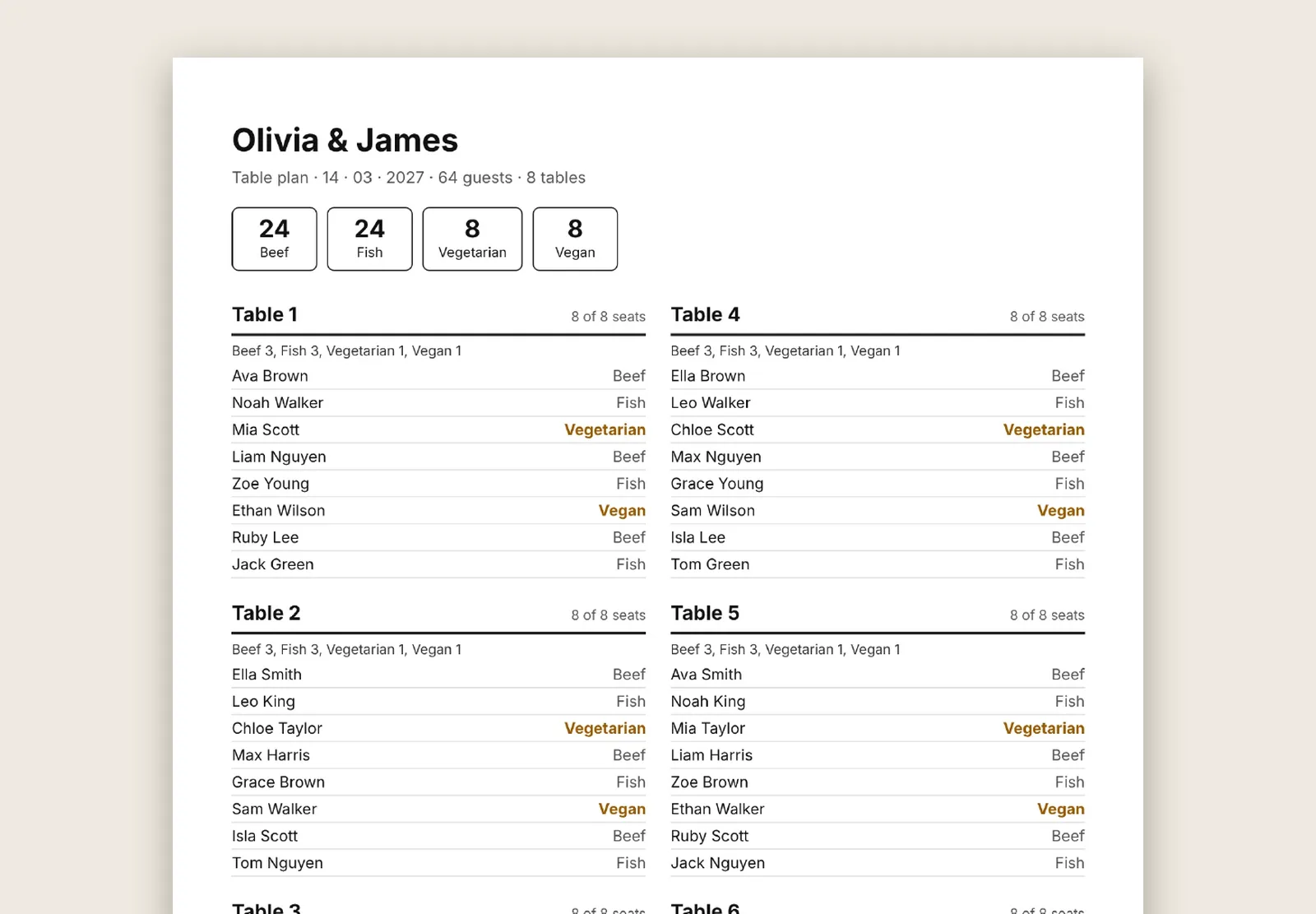This screenshot has height=914, width=1316.
Task: Select guest Noah King
Action: pyautogui.click(x=708, y=702)
